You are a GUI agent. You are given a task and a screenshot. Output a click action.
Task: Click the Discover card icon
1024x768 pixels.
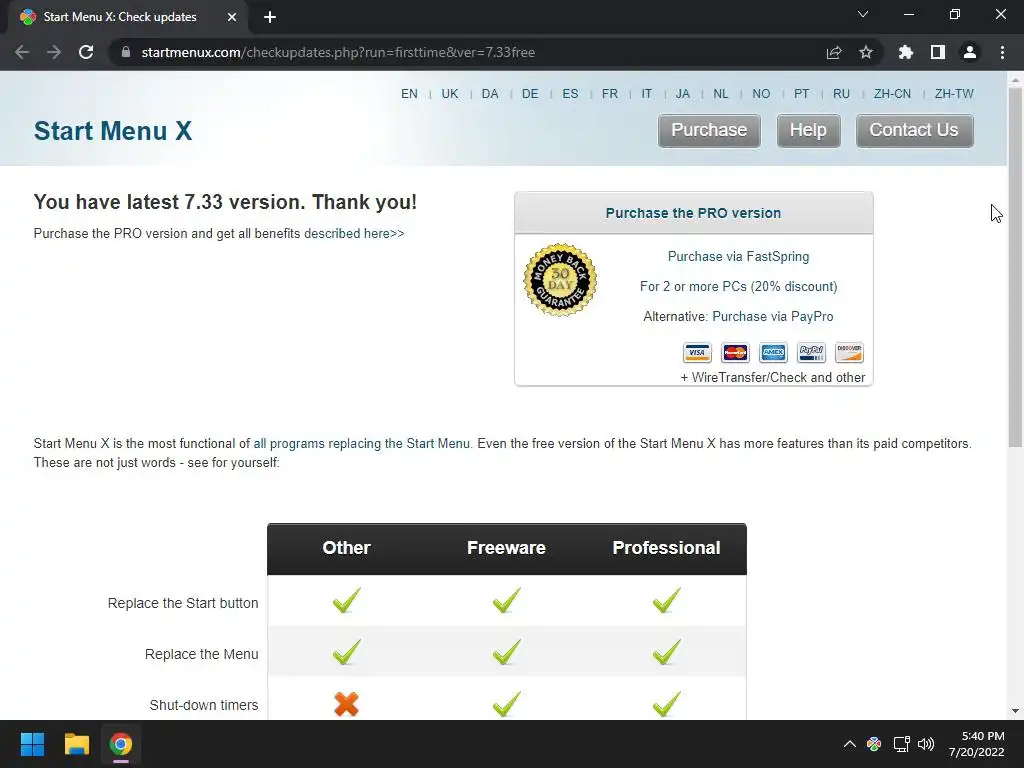[849, 353]
